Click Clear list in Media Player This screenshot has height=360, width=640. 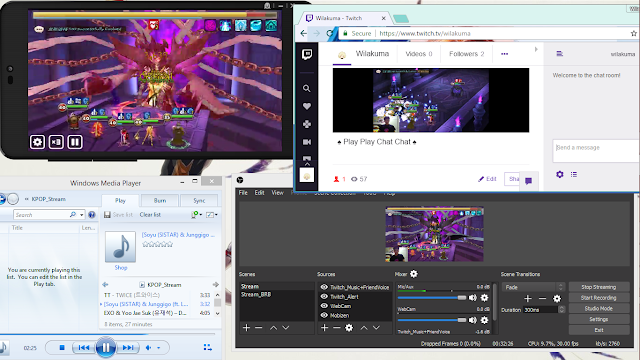150,215
